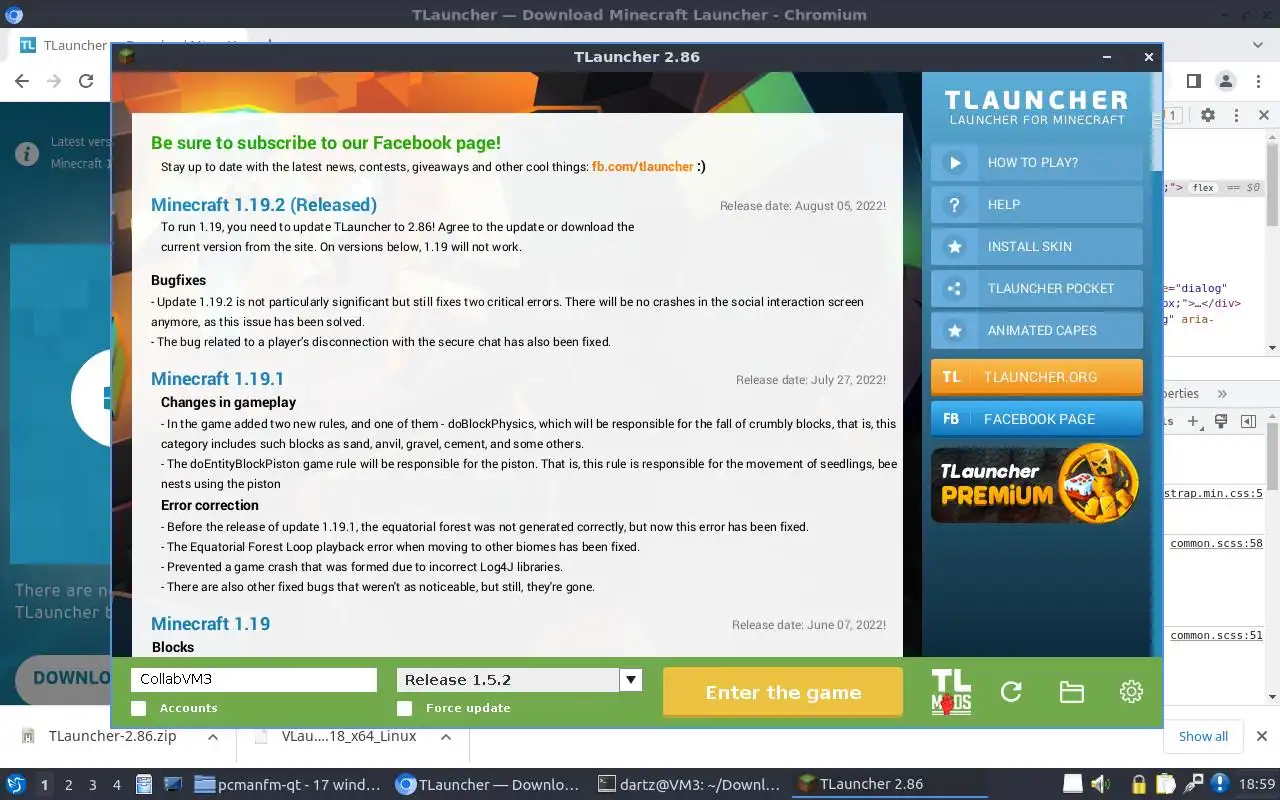The width and height of the screenshot is (1280, 800).
Task: Open the pcmanfm-qt taskbar entry
Action: tap(288, 785)
